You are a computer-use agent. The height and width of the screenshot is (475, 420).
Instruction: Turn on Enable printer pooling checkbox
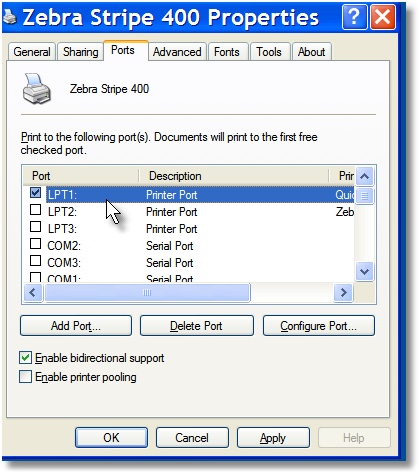[26, 377]
